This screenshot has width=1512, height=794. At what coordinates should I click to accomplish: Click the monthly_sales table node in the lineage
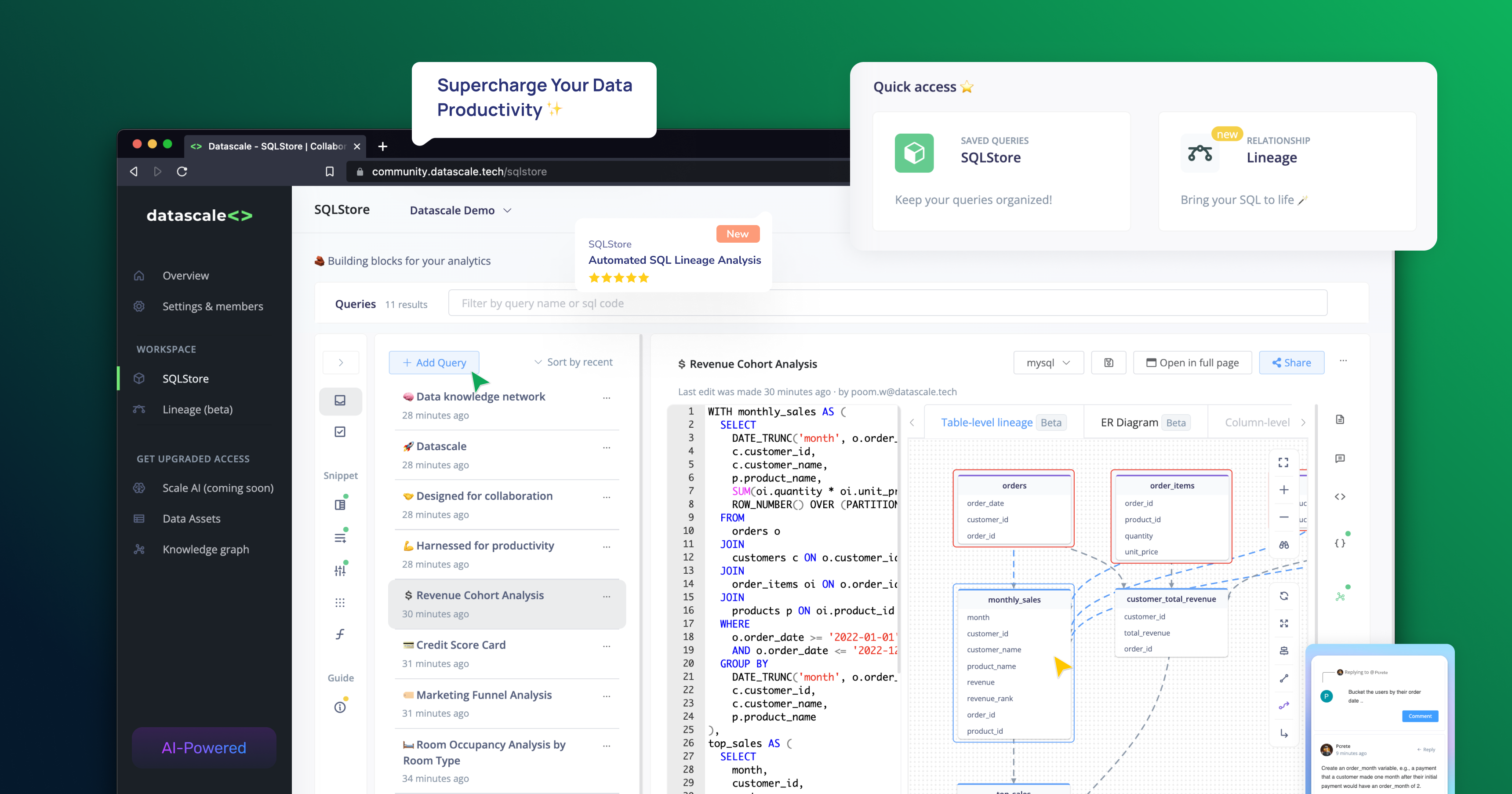click(1014, 663)
